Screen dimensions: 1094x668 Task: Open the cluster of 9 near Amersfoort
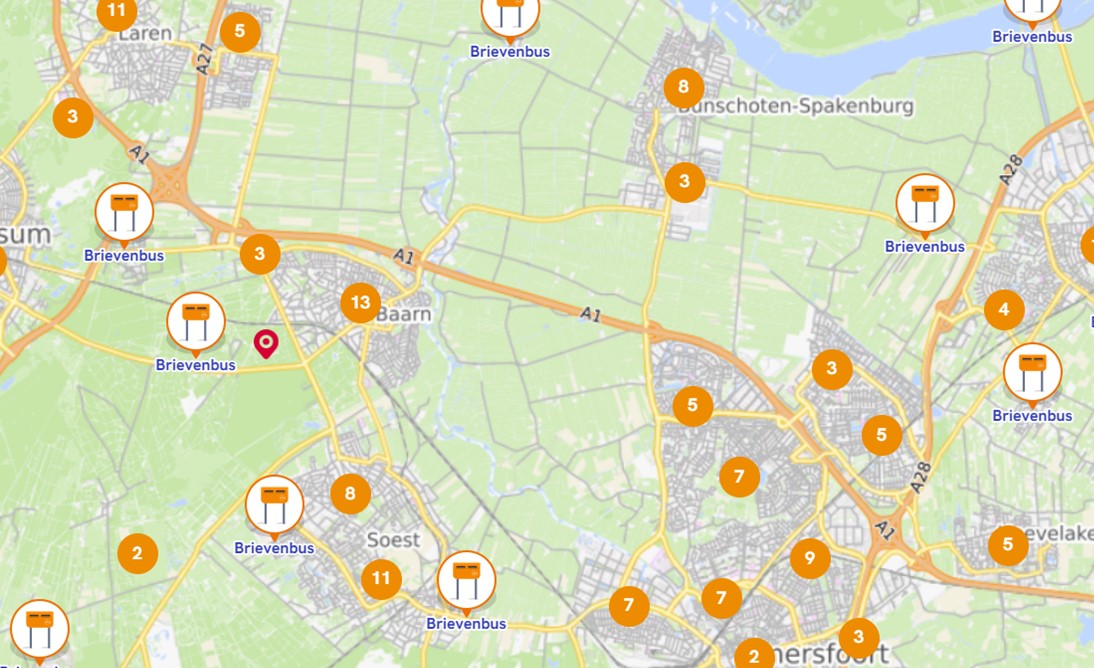[x=810, y=558]
